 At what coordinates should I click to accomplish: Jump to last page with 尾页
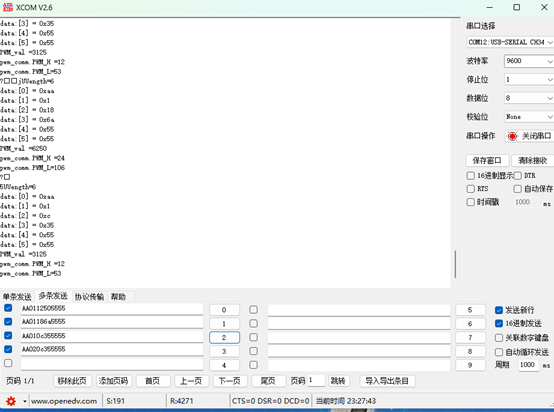268,381
